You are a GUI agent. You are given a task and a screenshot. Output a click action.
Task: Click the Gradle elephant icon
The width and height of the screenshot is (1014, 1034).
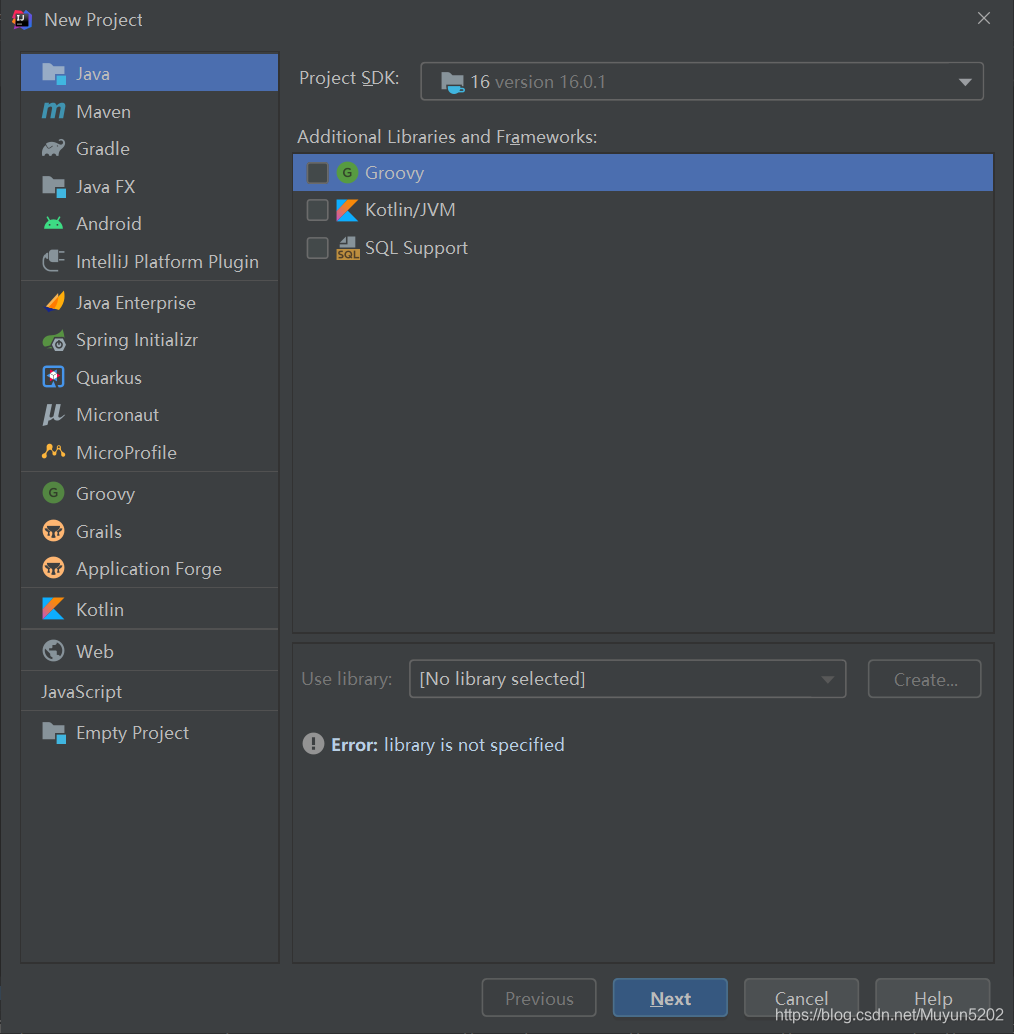[53, 148]
